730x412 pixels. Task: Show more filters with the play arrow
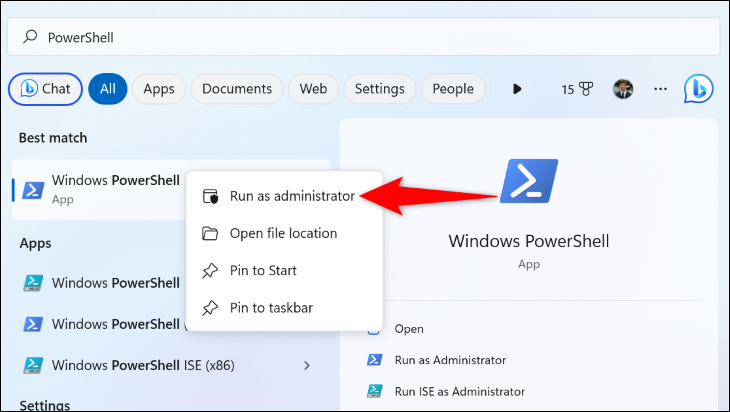[517, 89]
